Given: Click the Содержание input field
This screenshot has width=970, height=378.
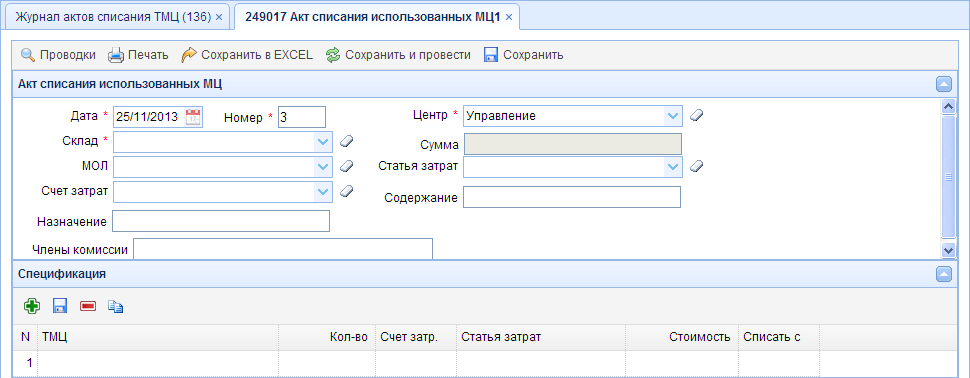Looking at the screenshot, I should tap(572, 197).
